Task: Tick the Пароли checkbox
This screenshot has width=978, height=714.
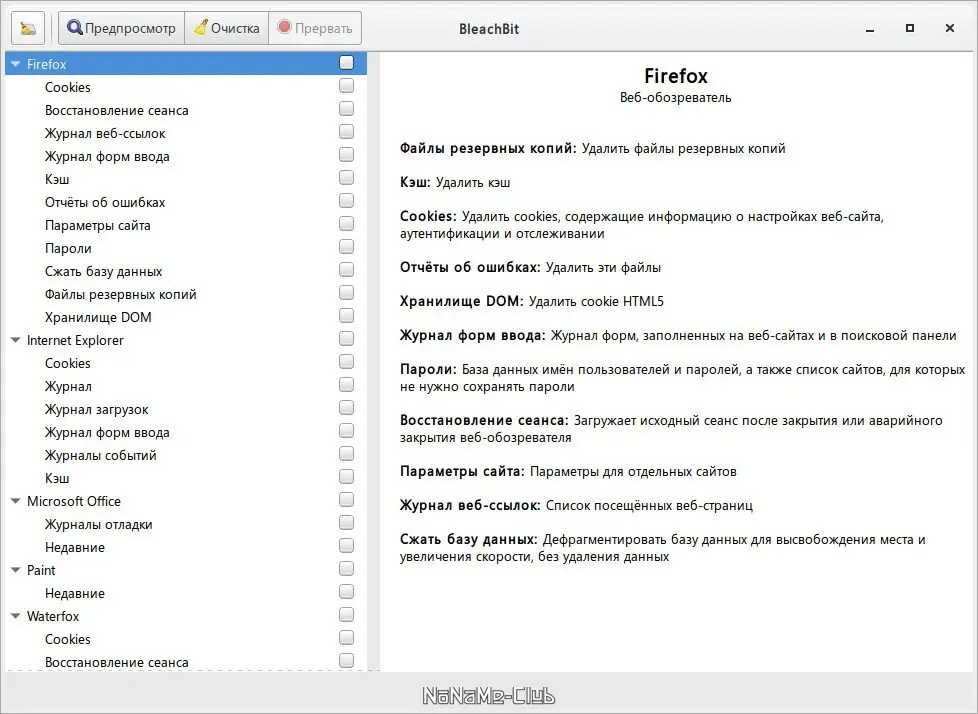Action: point(346,246)
